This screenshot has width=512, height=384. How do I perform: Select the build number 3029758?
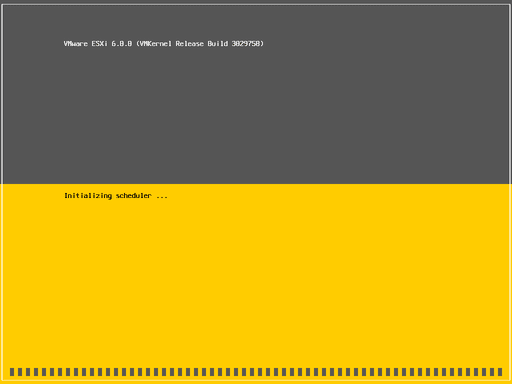point(246,44)
